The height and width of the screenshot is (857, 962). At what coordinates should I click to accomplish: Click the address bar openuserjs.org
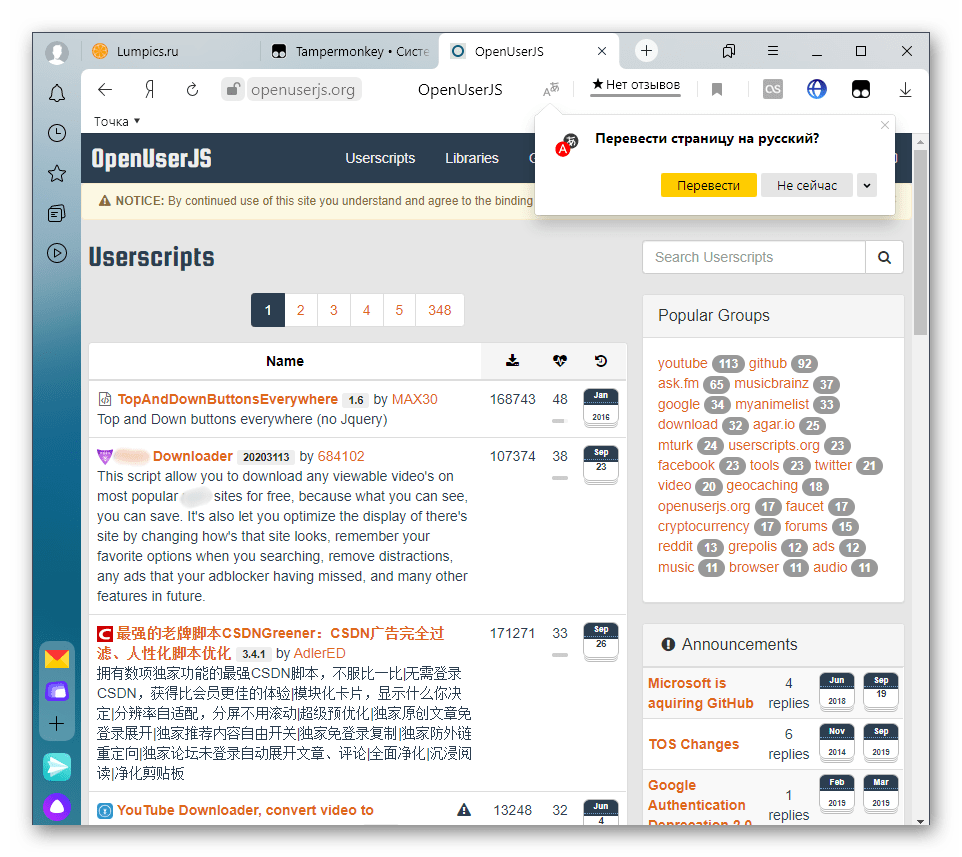pos(302,90)
